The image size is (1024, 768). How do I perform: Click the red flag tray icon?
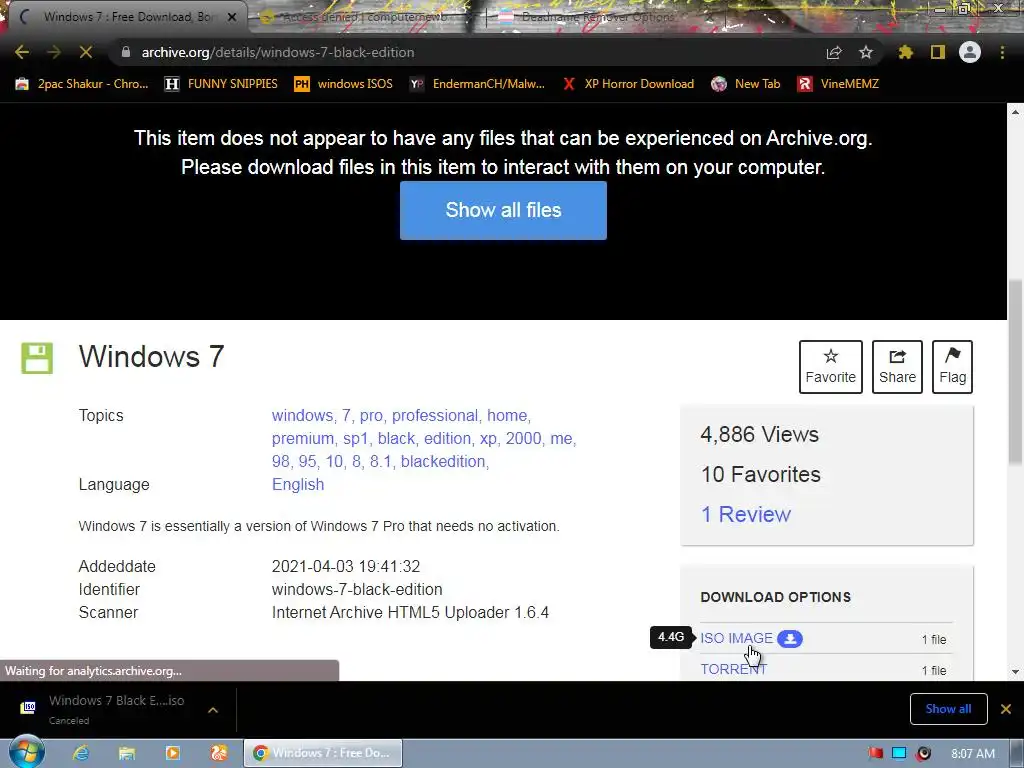click(x=875, y=754)
